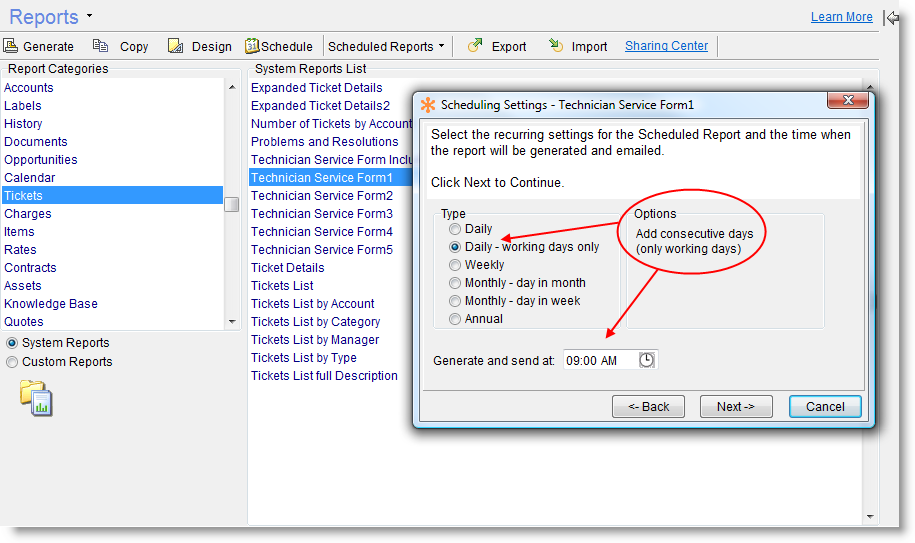Click the Schedule calendar icon
Image resolution: width=915 pixels, height=543 pixels.
253,46
